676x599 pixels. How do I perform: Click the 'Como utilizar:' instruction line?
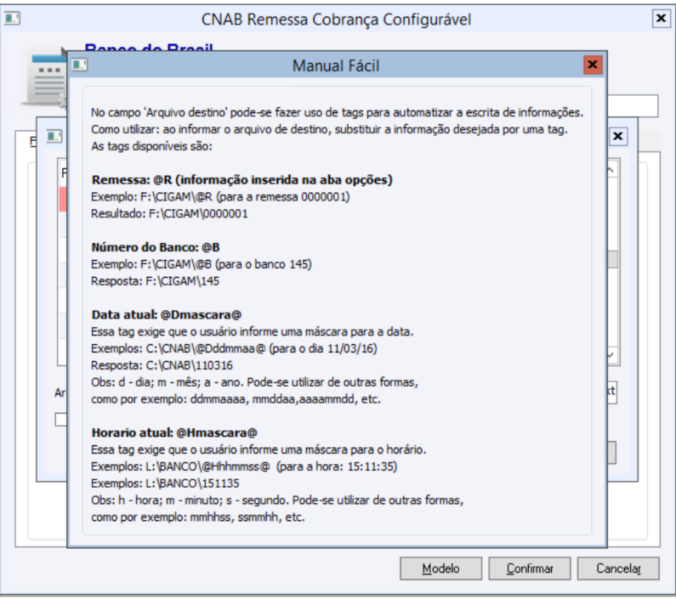(x=329, y=129)
